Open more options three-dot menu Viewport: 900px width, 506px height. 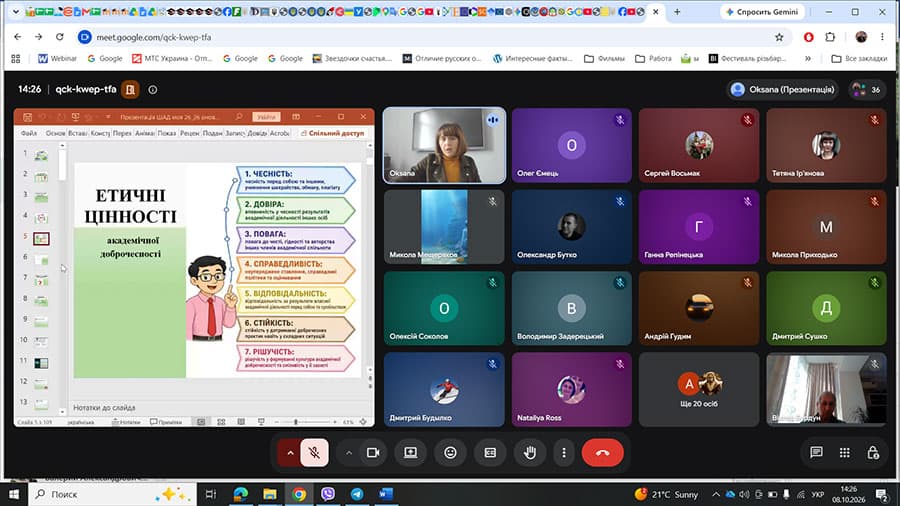pos(564,453)
